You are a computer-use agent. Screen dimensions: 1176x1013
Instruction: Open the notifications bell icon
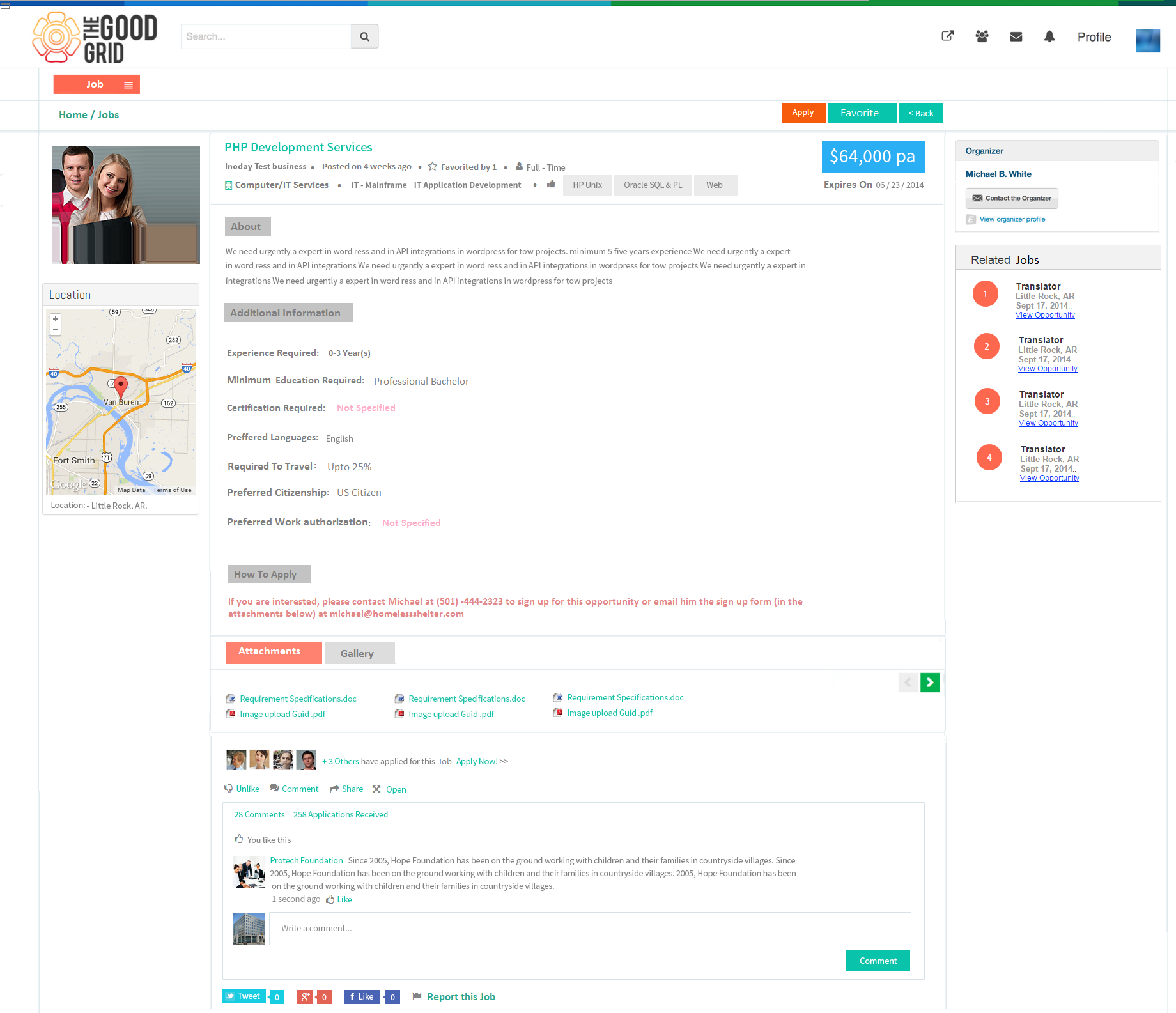click(1049, 36)
